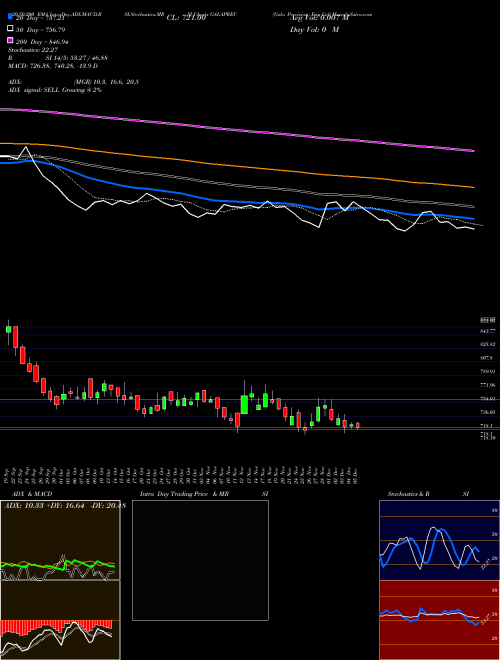Click the 'Stochastics & R' panel title
This screenshot has height=660, width=500.
coord(409,494)
